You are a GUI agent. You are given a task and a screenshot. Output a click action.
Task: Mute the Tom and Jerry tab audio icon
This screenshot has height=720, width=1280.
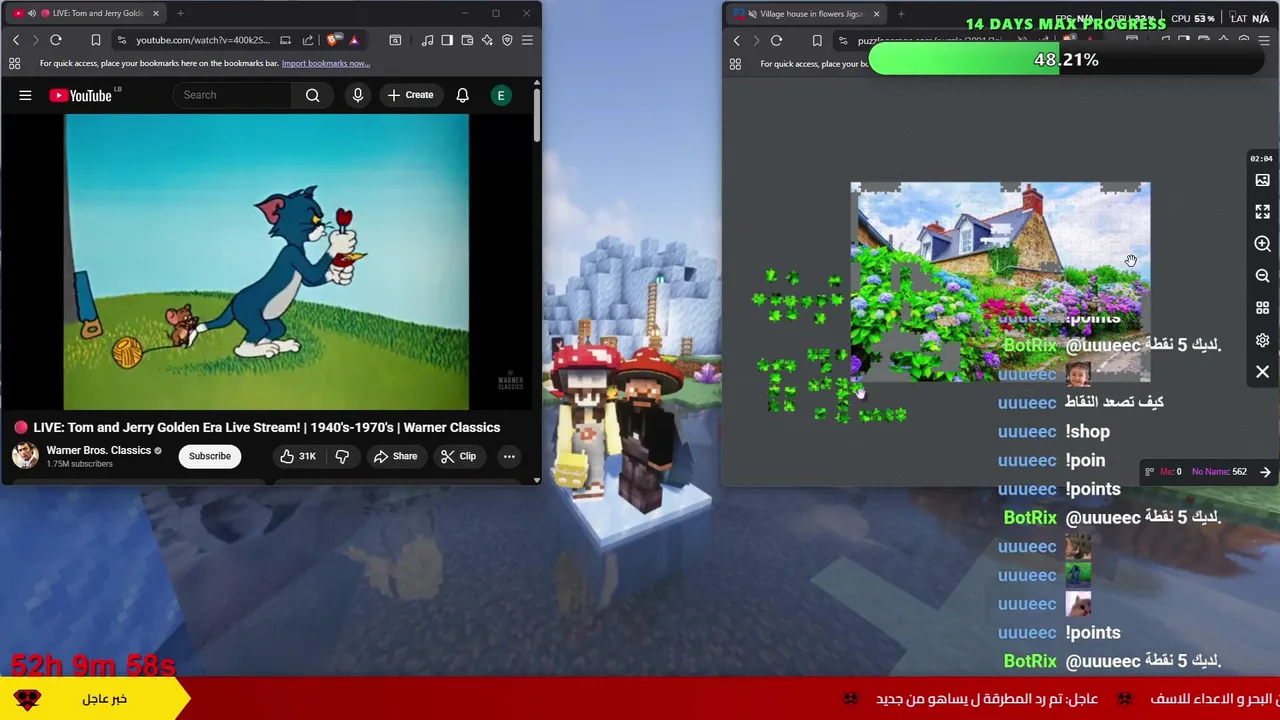pos(32,13)
